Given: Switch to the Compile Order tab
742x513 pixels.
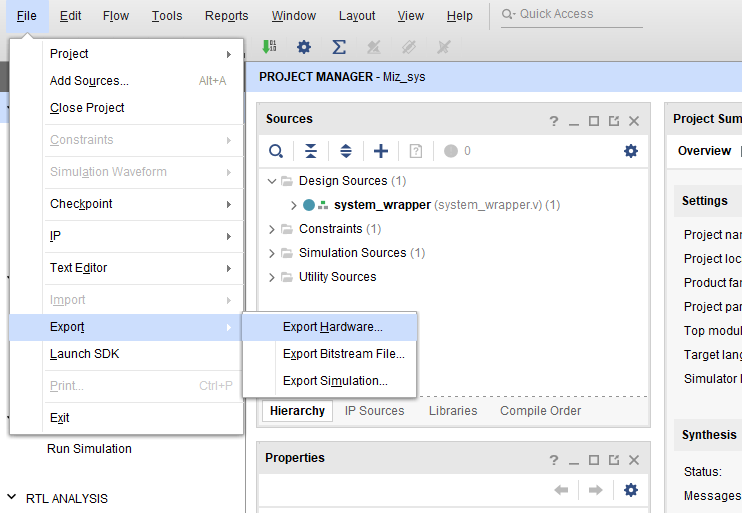Looking at the screenshot, I should (x=540, y=411).
